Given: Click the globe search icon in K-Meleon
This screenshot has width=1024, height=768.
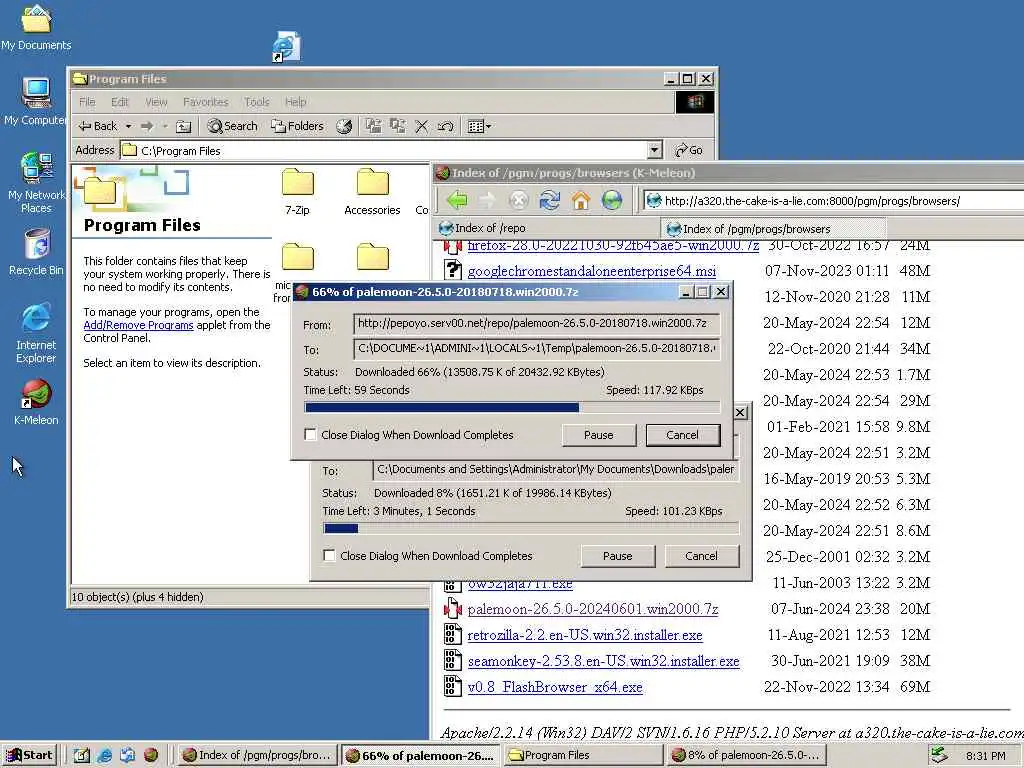Looking at the screenshot, I should [612, 200].
